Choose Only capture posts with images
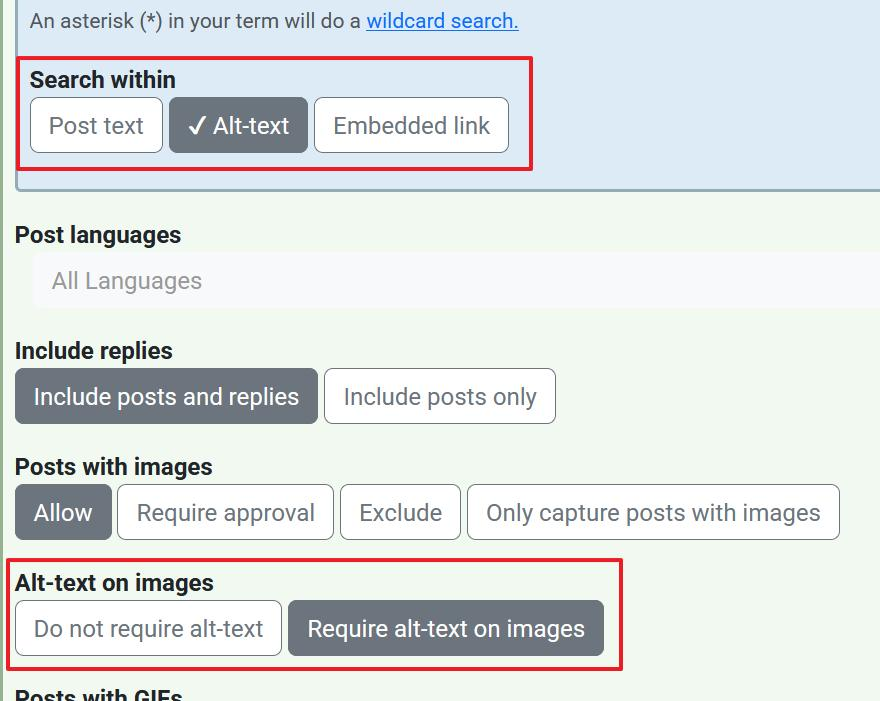This screenshot has height=701, width=880. pos(652,513)
